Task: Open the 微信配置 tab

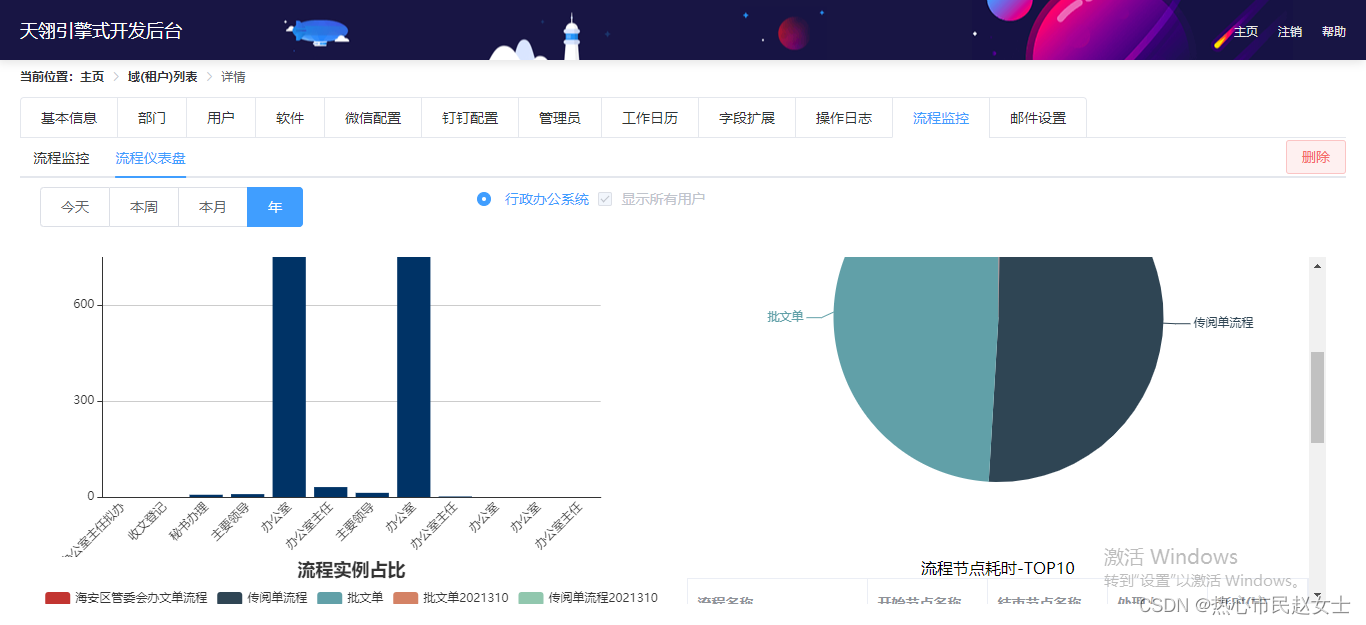Action: click(373, 118)
